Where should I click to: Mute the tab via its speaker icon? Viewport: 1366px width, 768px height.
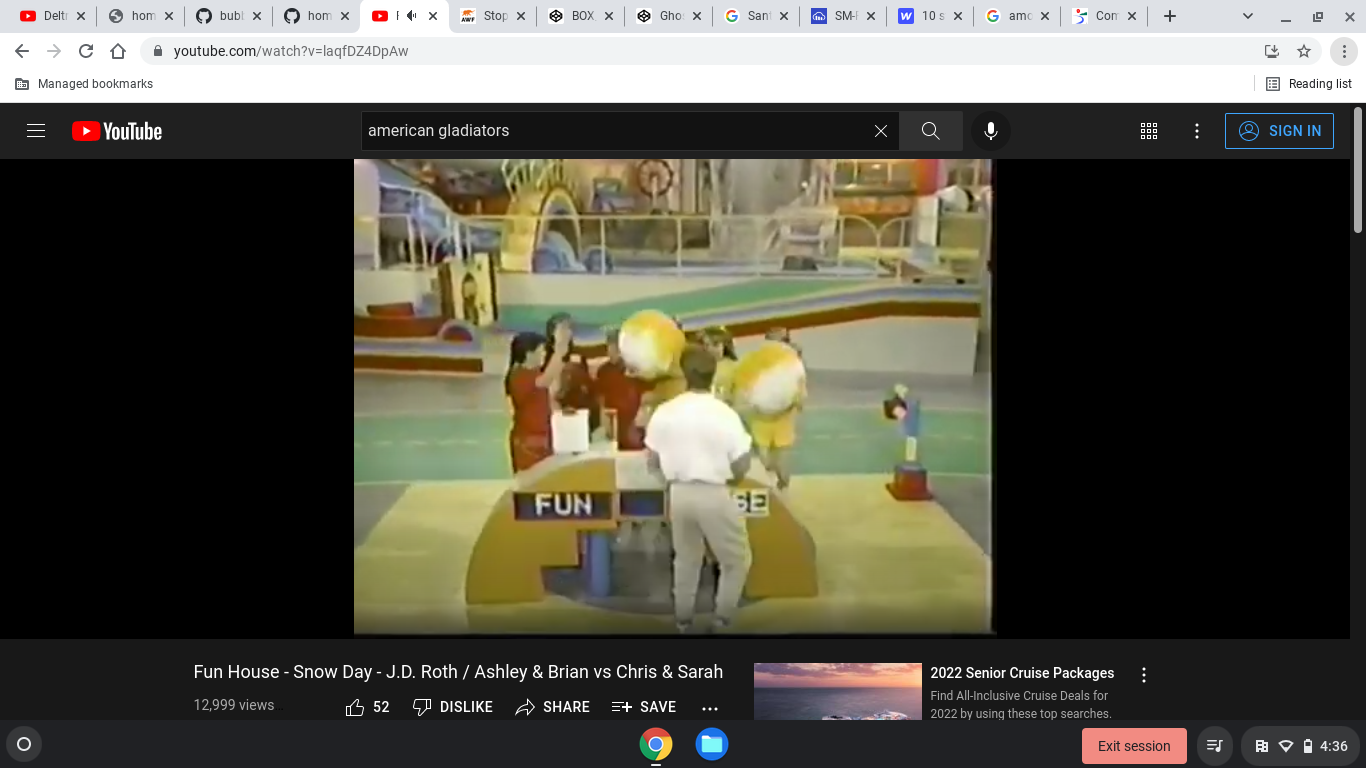[x=412, y=16]
